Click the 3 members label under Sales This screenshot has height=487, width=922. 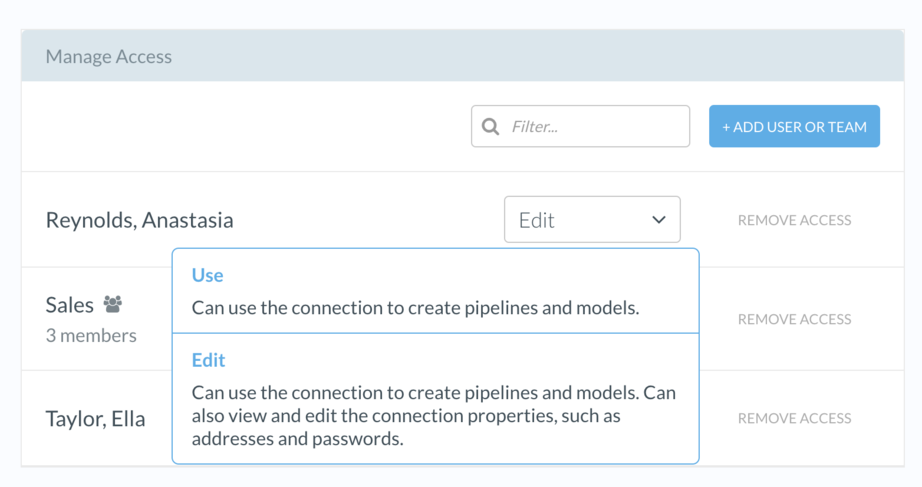point(91,336)
